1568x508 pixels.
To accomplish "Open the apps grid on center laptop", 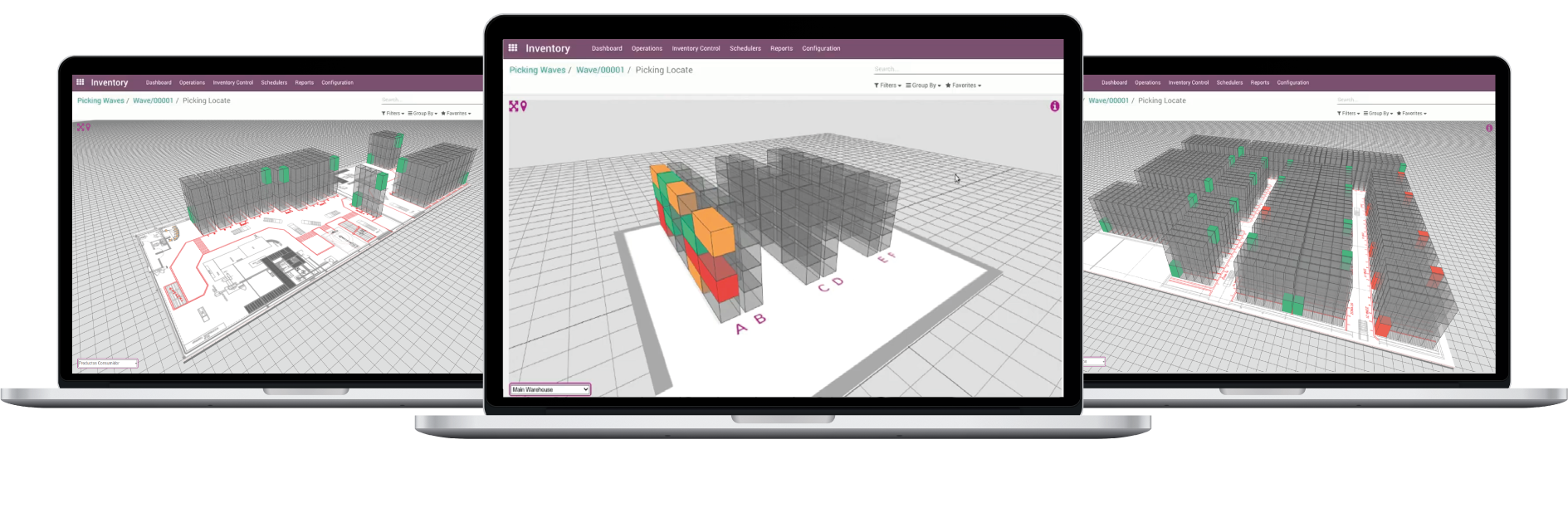I will tap(513, 48).
